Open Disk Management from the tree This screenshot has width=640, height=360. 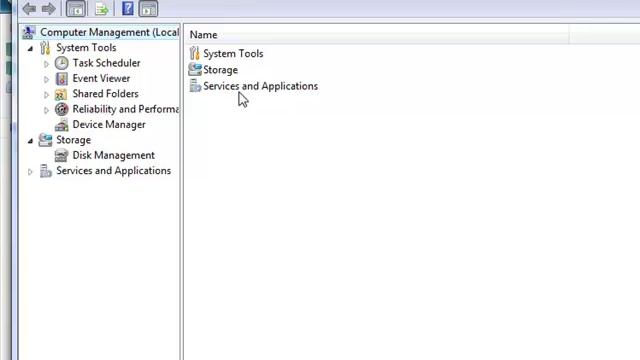113,156
